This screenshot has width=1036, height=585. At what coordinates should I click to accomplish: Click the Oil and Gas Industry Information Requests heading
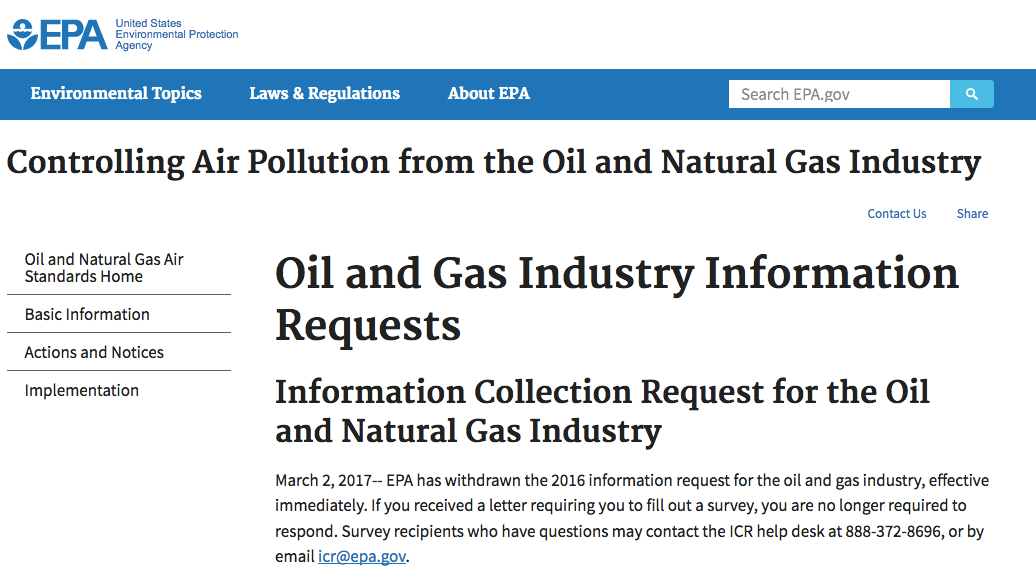(x=616, y=299)
